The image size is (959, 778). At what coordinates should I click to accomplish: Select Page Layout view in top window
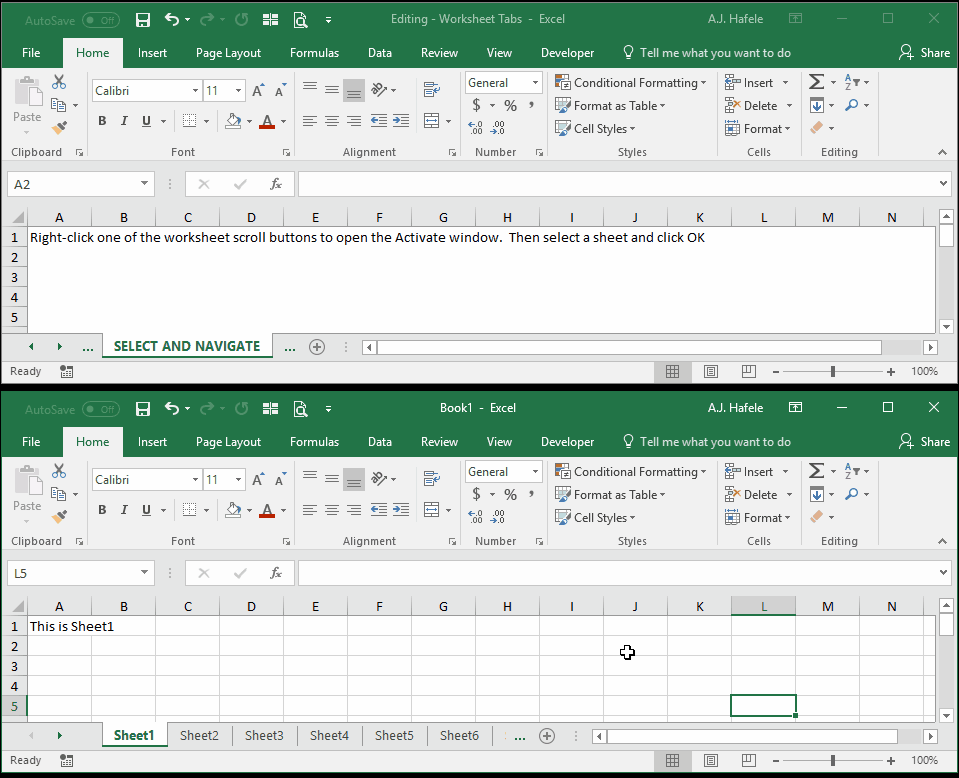click(x=710, y=371)
